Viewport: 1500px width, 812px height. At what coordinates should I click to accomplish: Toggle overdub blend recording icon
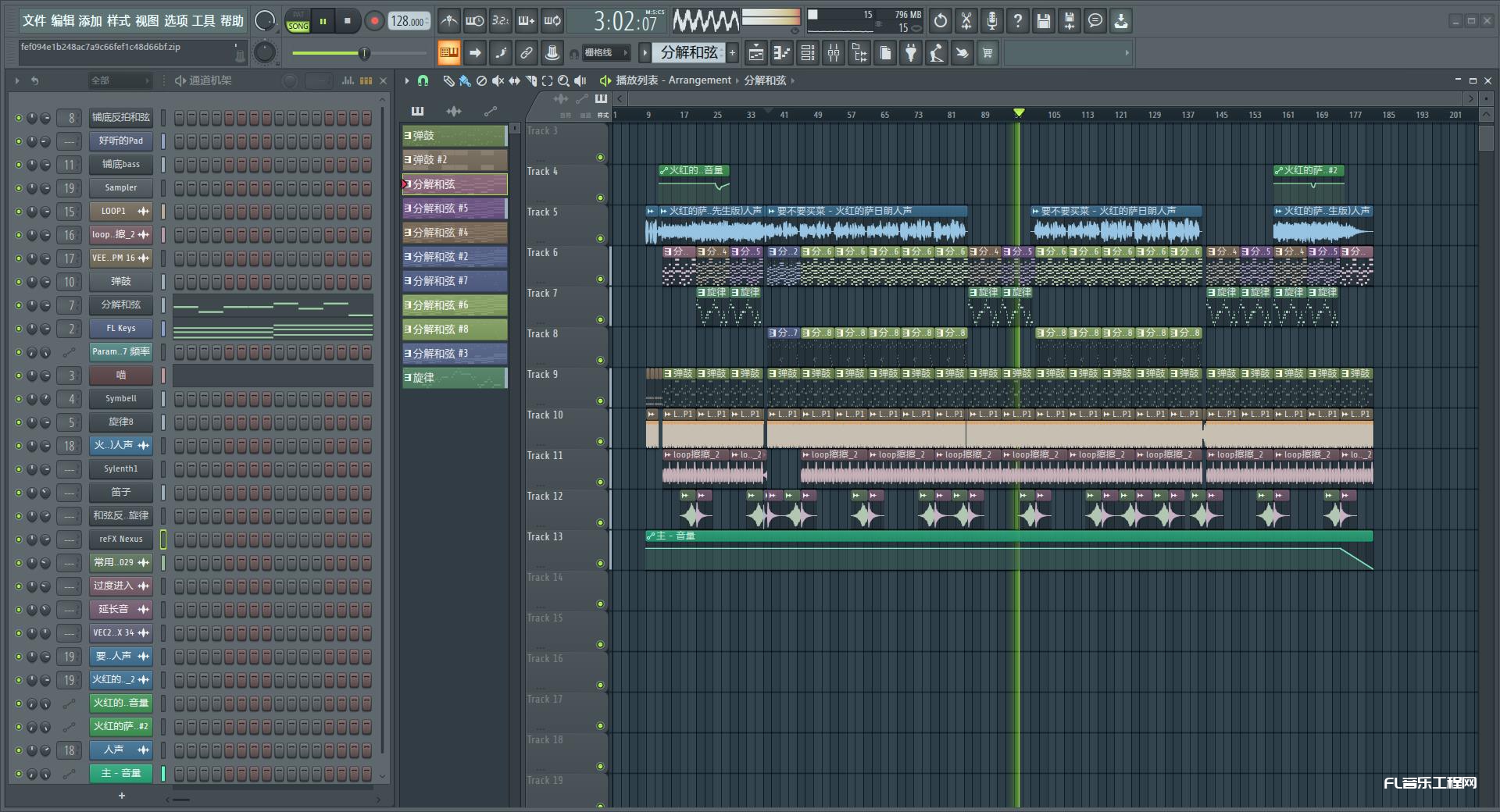pyautogui.click(x=527, y=21)
